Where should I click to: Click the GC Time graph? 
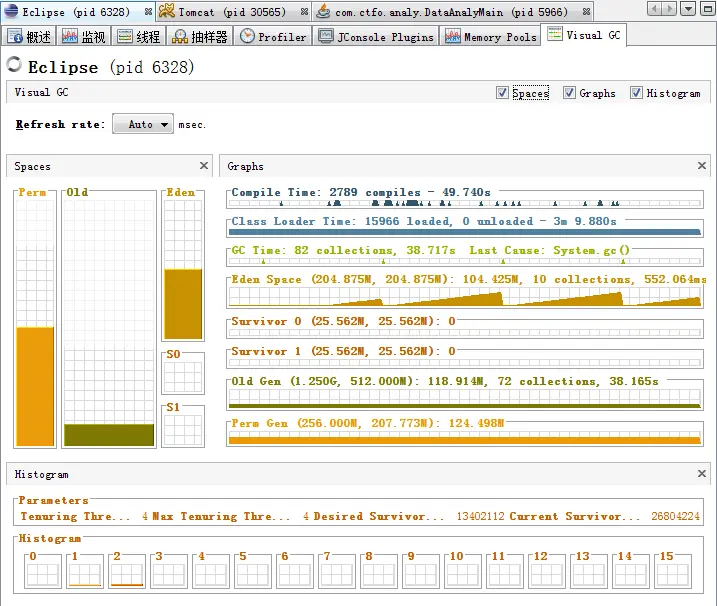click(465, 260)
